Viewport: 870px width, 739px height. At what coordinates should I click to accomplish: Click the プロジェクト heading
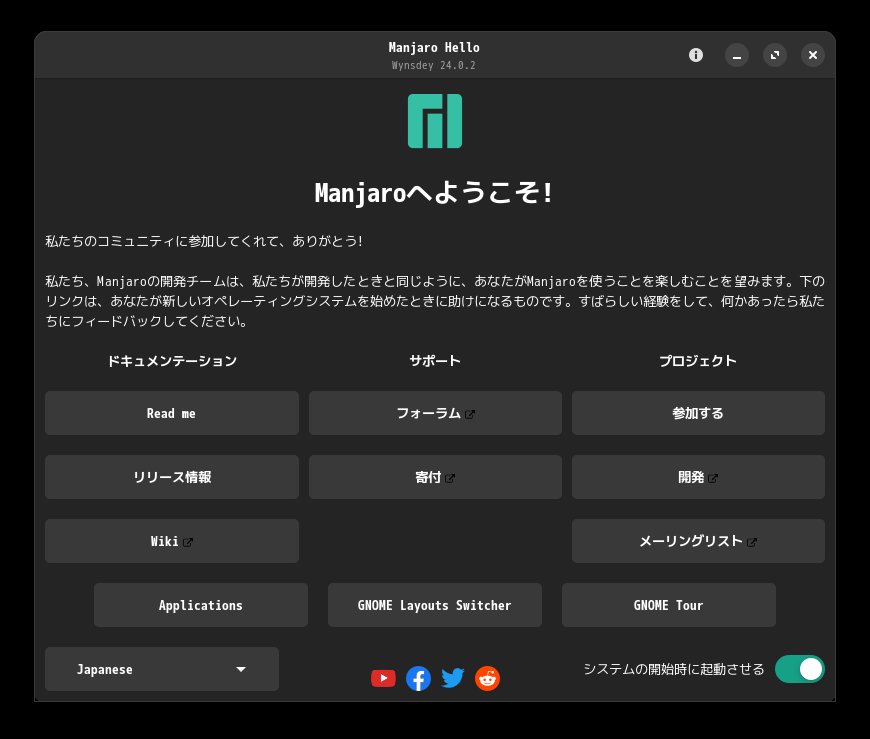[698, 361]
